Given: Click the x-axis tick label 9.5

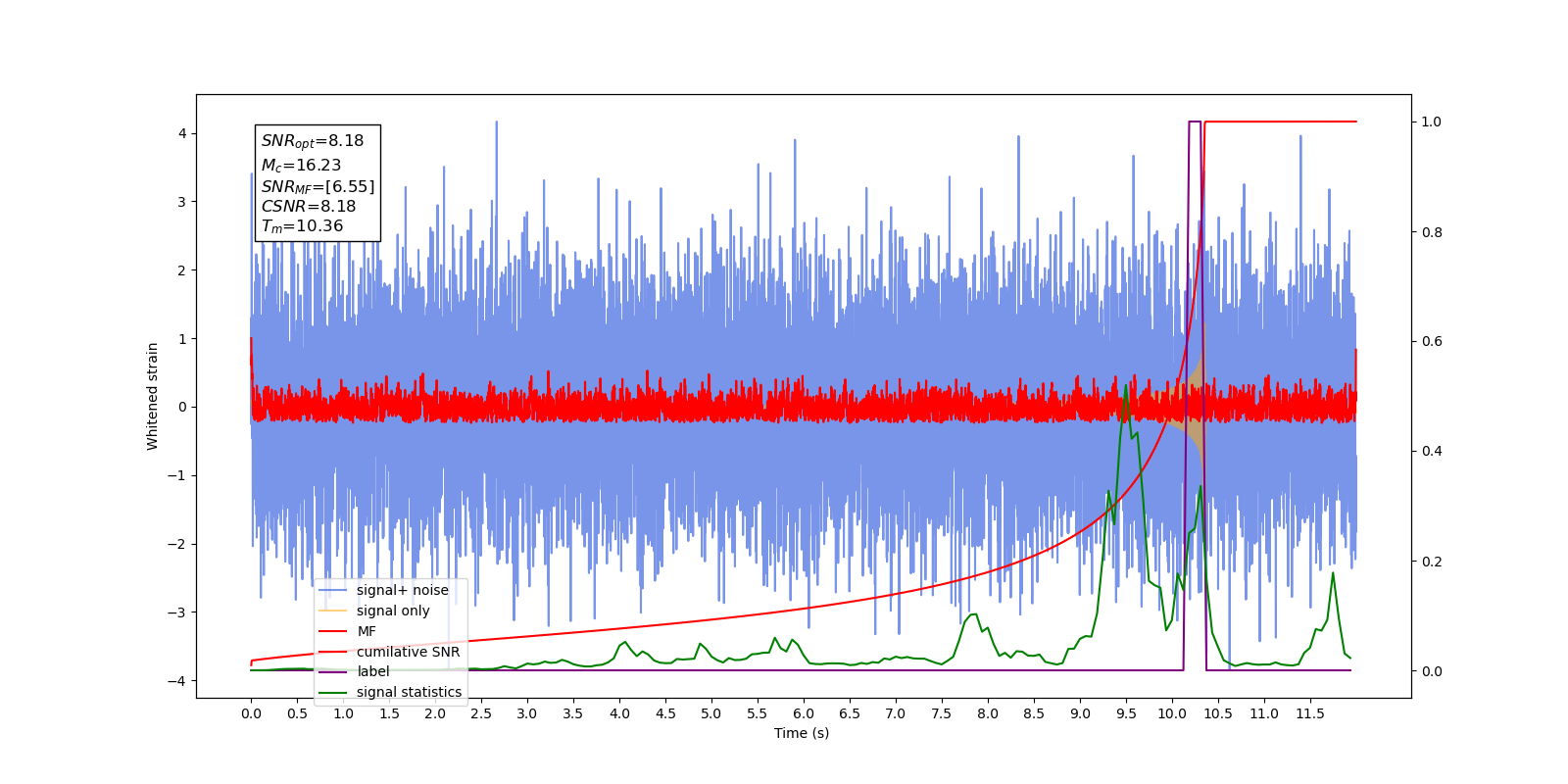Looking at the screenshot, I should pyautogui.click(x=1126, y=713).
